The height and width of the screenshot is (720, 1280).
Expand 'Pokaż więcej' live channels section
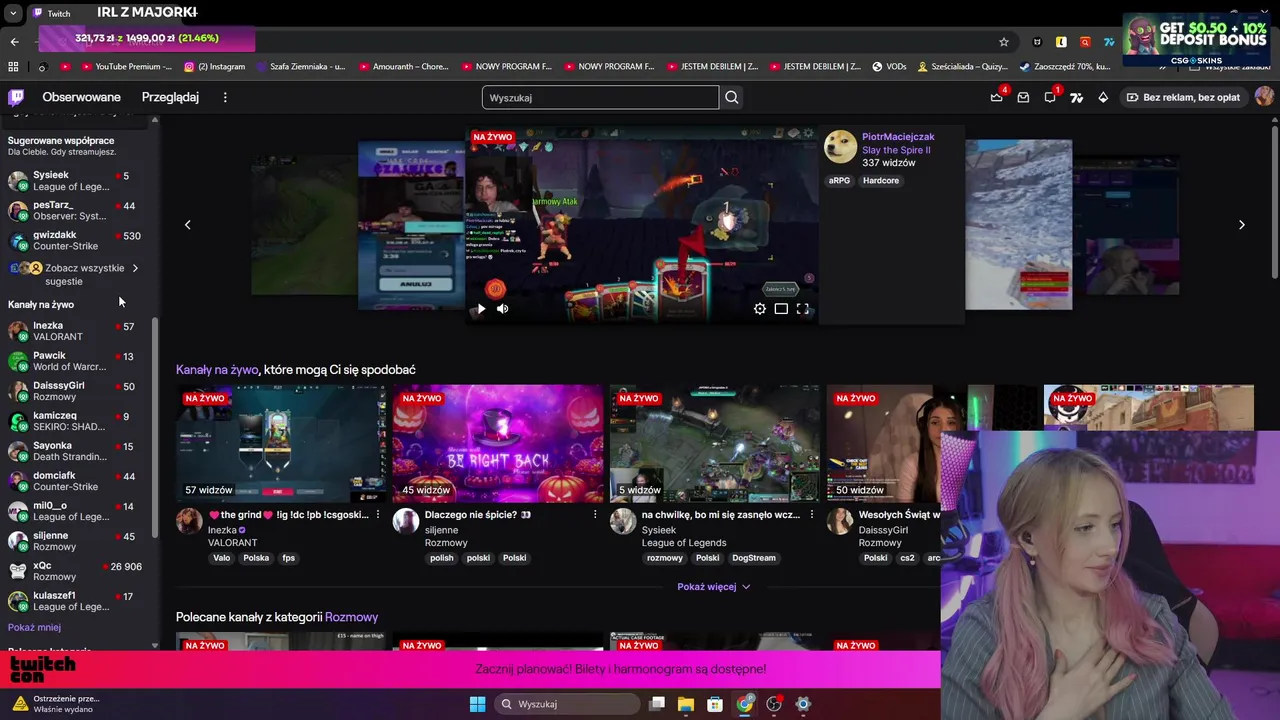pos(714,587)
